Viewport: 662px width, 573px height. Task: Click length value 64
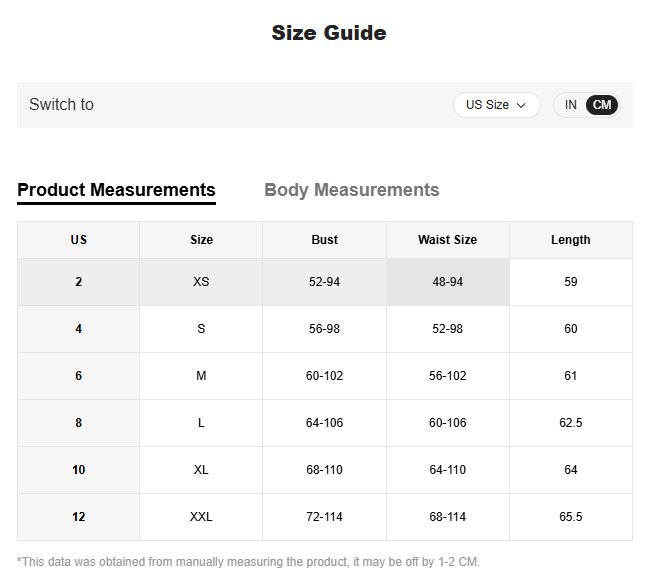(571, 470)
